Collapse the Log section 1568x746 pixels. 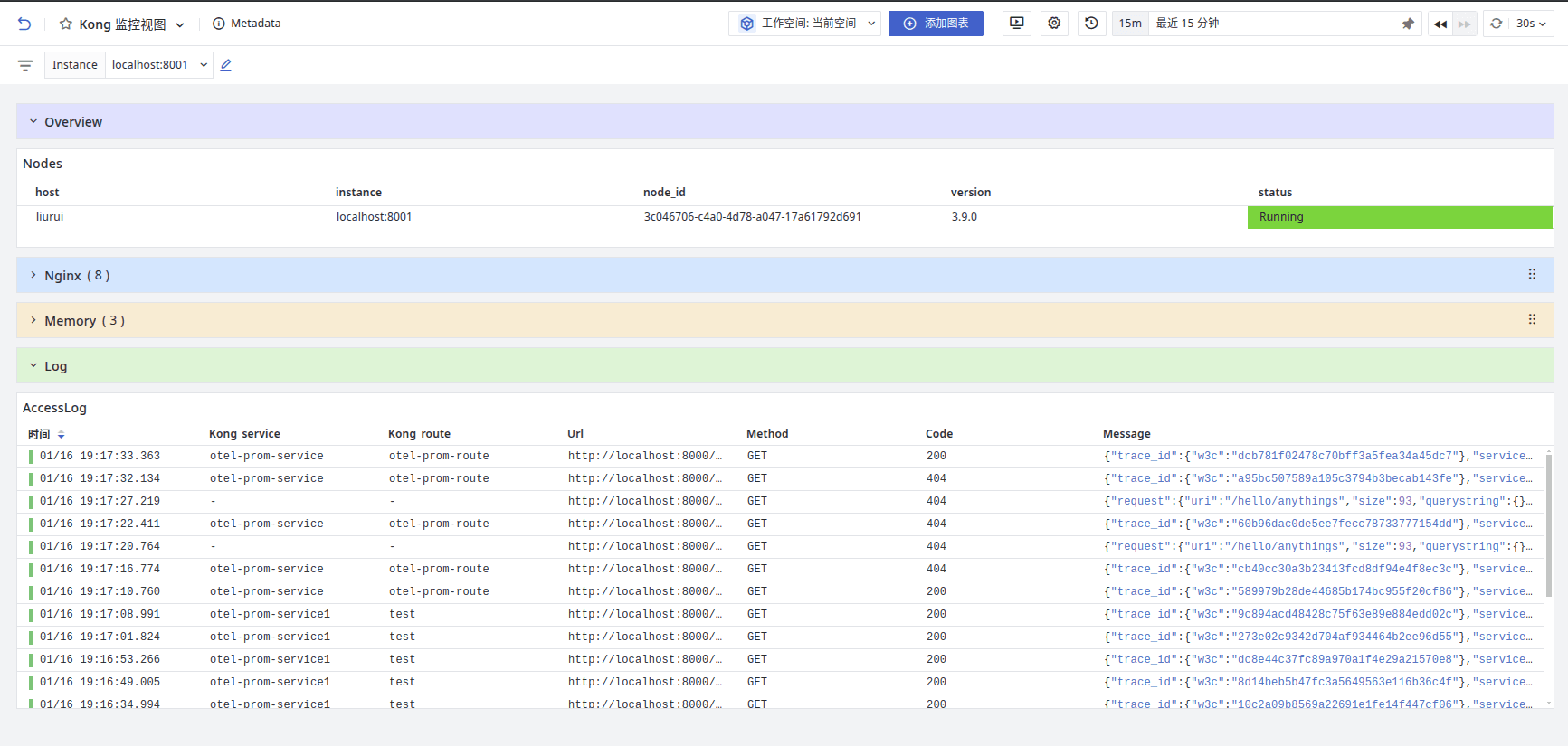click(x=33, y=365)
